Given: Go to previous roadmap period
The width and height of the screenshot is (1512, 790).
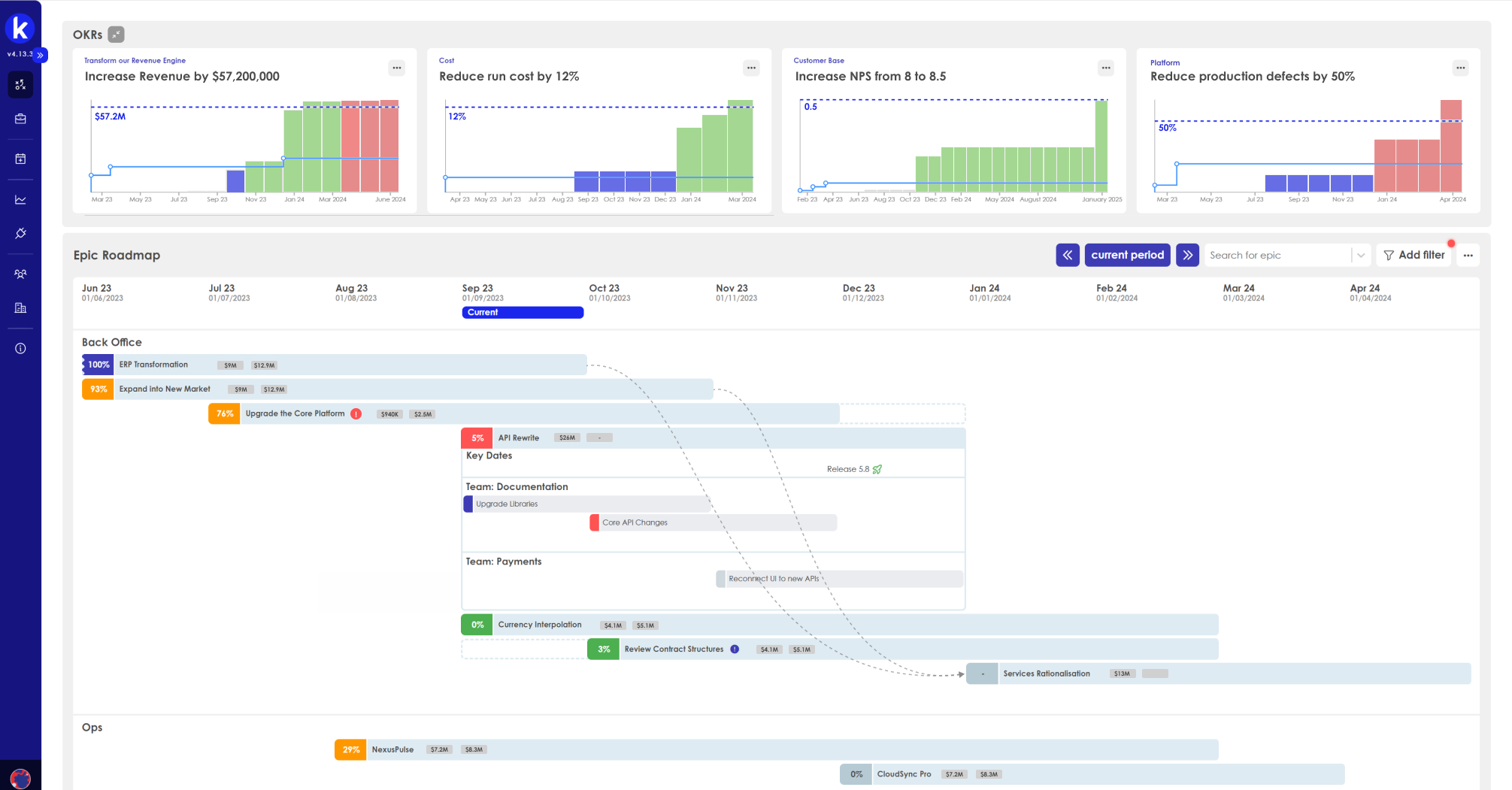Looking at the screenshot, I should [1067, 256].
